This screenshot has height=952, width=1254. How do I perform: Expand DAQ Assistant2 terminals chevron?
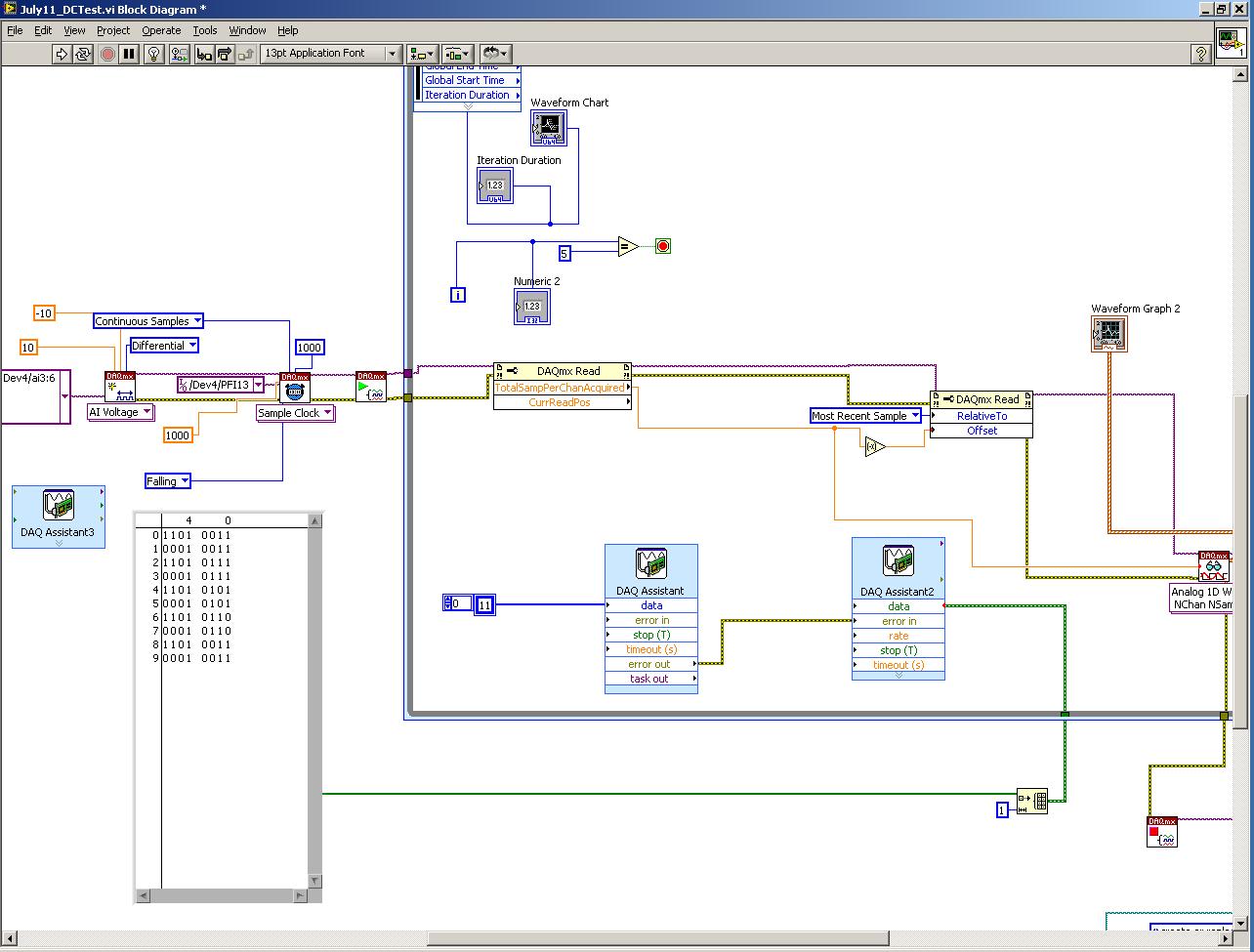click(899, 676)
